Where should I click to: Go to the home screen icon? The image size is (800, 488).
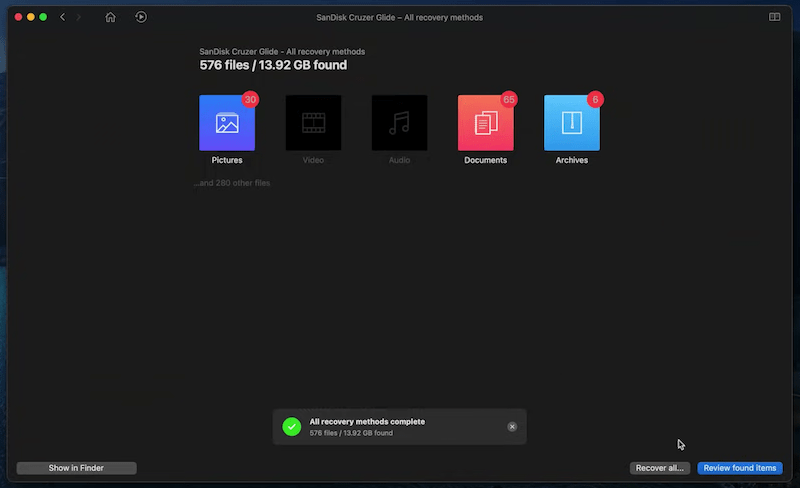click(110, 17)
